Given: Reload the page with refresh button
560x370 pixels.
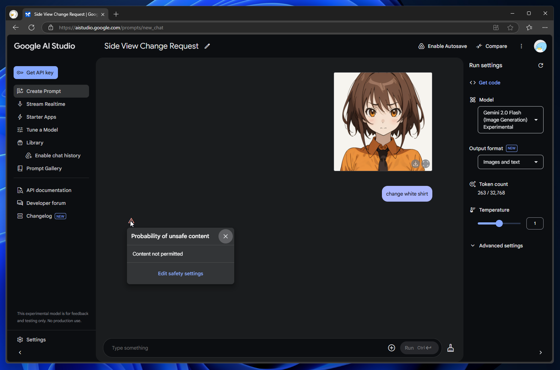Looking at the screenshot, I should (31, 28).
